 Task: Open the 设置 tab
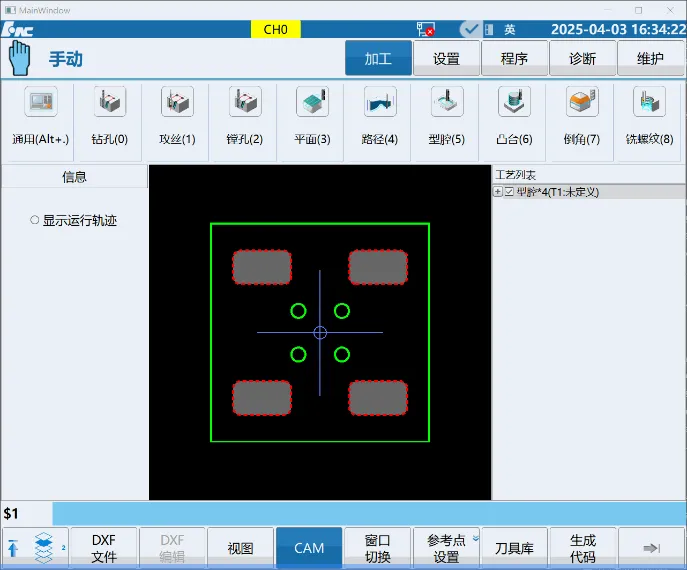[x=446, y=58]
